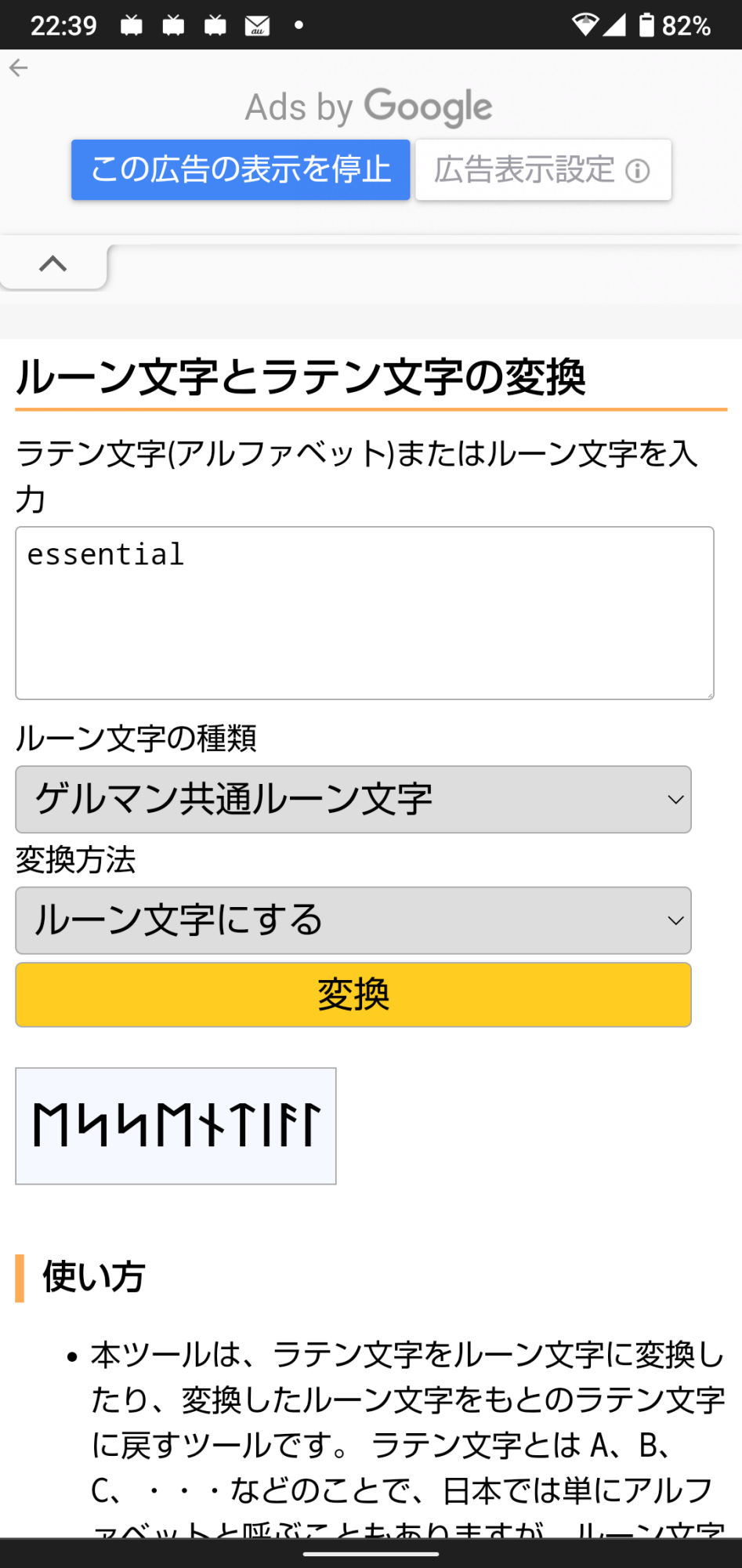Open the ルーン文字にする conversion method dropdown
This screenshot has height=1568, width=742.
point(353,920)
